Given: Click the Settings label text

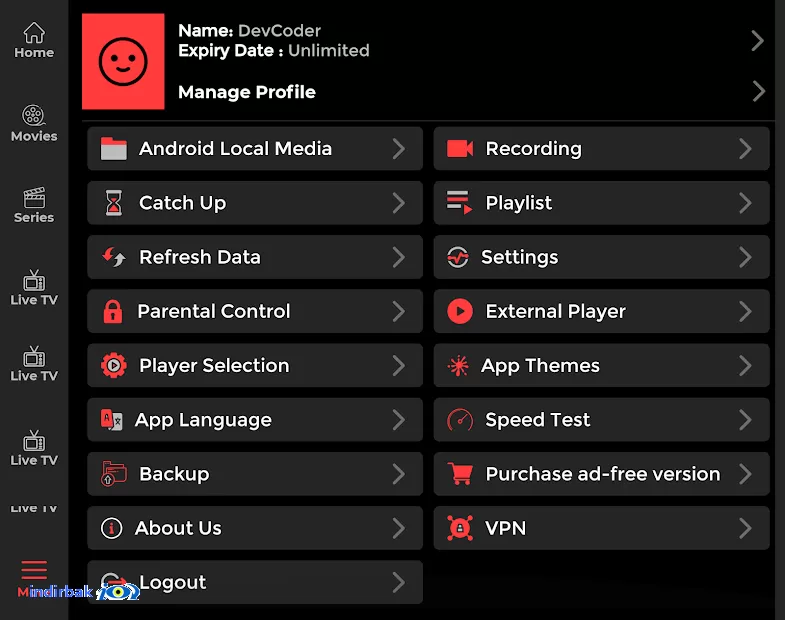Looking at the screenshot, I should pos(520,257).
